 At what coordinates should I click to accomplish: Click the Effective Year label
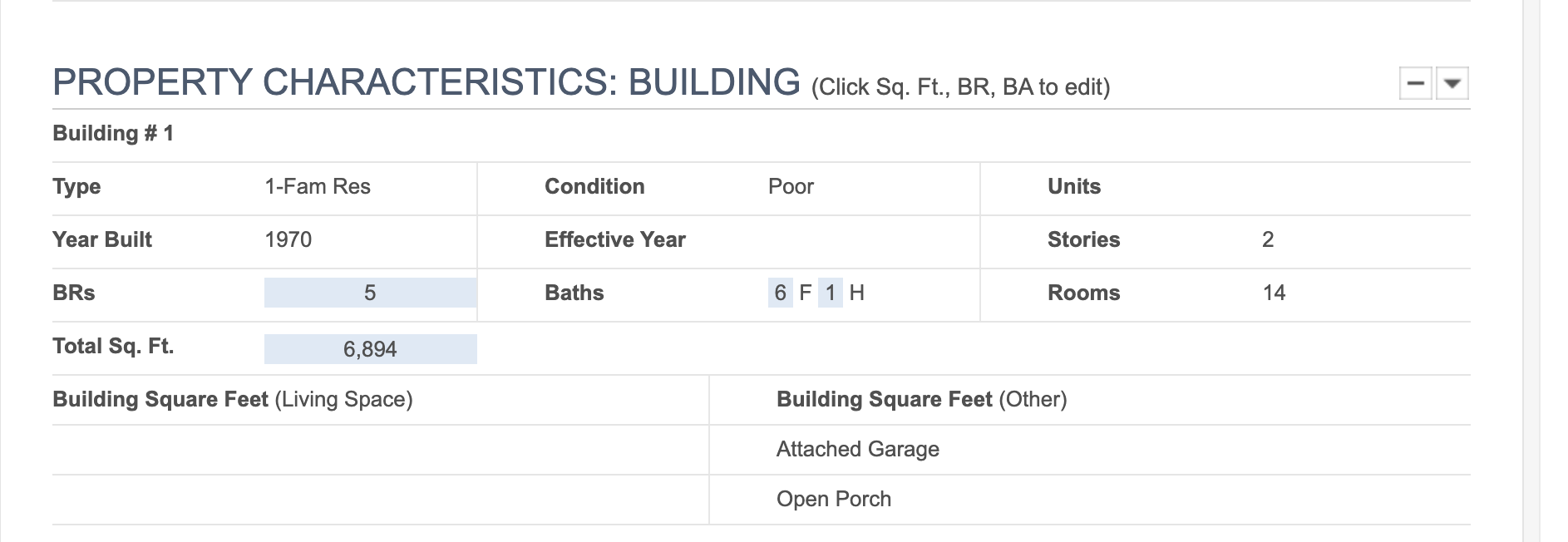pyautogui.click(x=615, y=239)
